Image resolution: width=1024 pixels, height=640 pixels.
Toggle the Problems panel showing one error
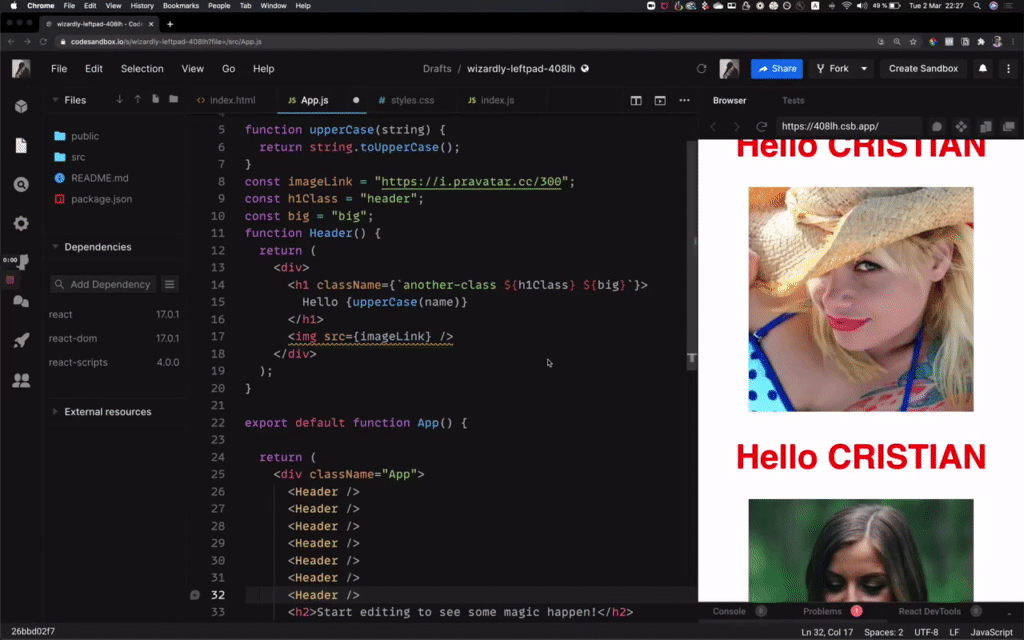coord(825,610)
